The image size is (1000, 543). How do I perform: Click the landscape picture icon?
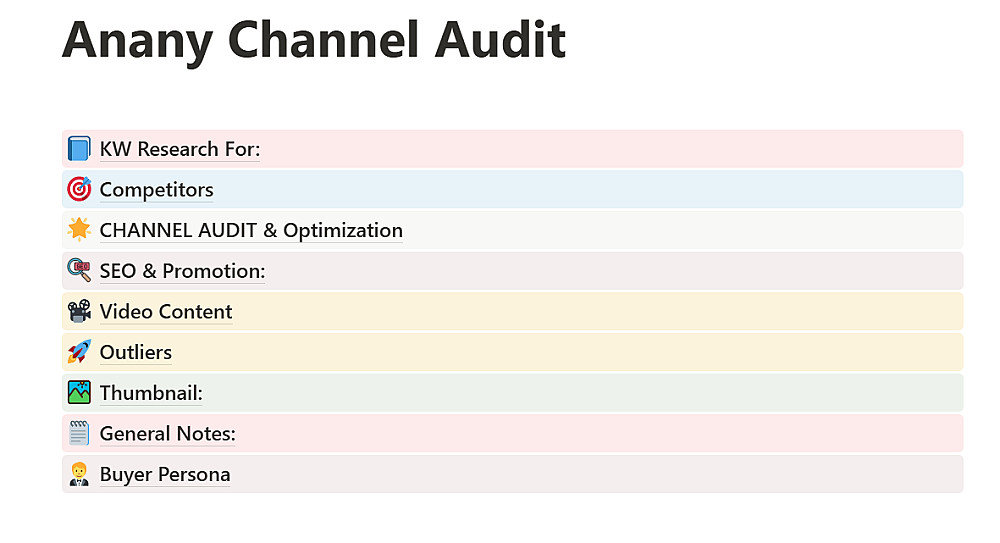[x=79, y=393]
